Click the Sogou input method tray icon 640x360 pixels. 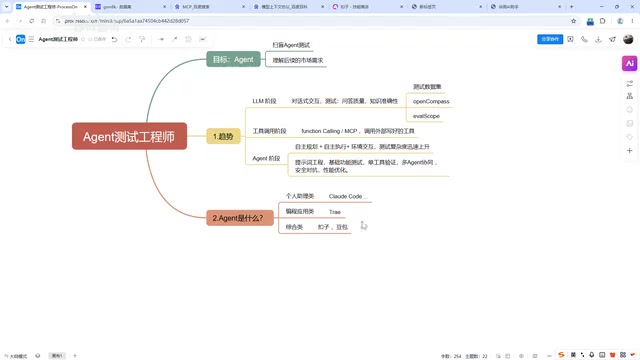(562, 355)
